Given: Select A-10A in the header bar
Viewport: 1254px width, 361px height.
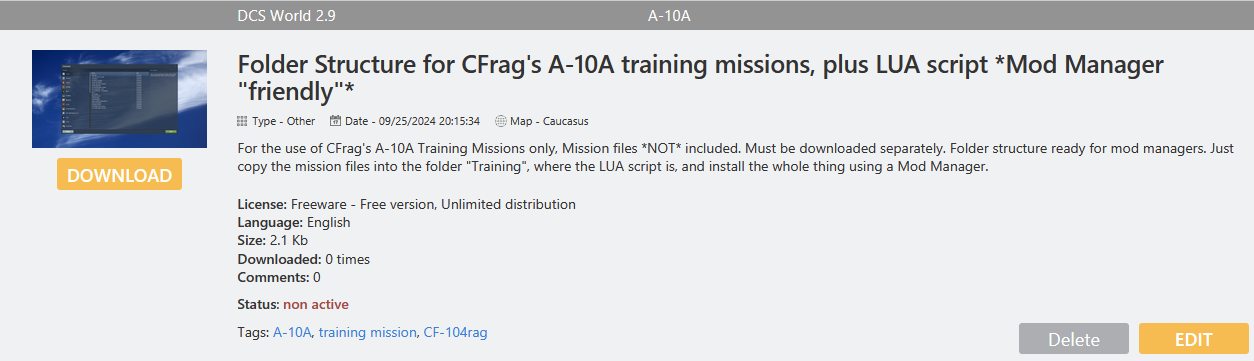Looking at the screenshot, I should tap(670, 16).
